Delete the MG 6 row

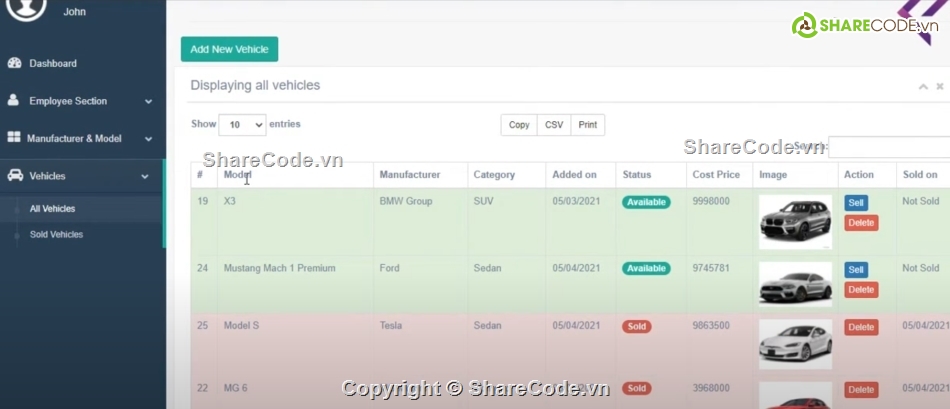pos(861,390)
